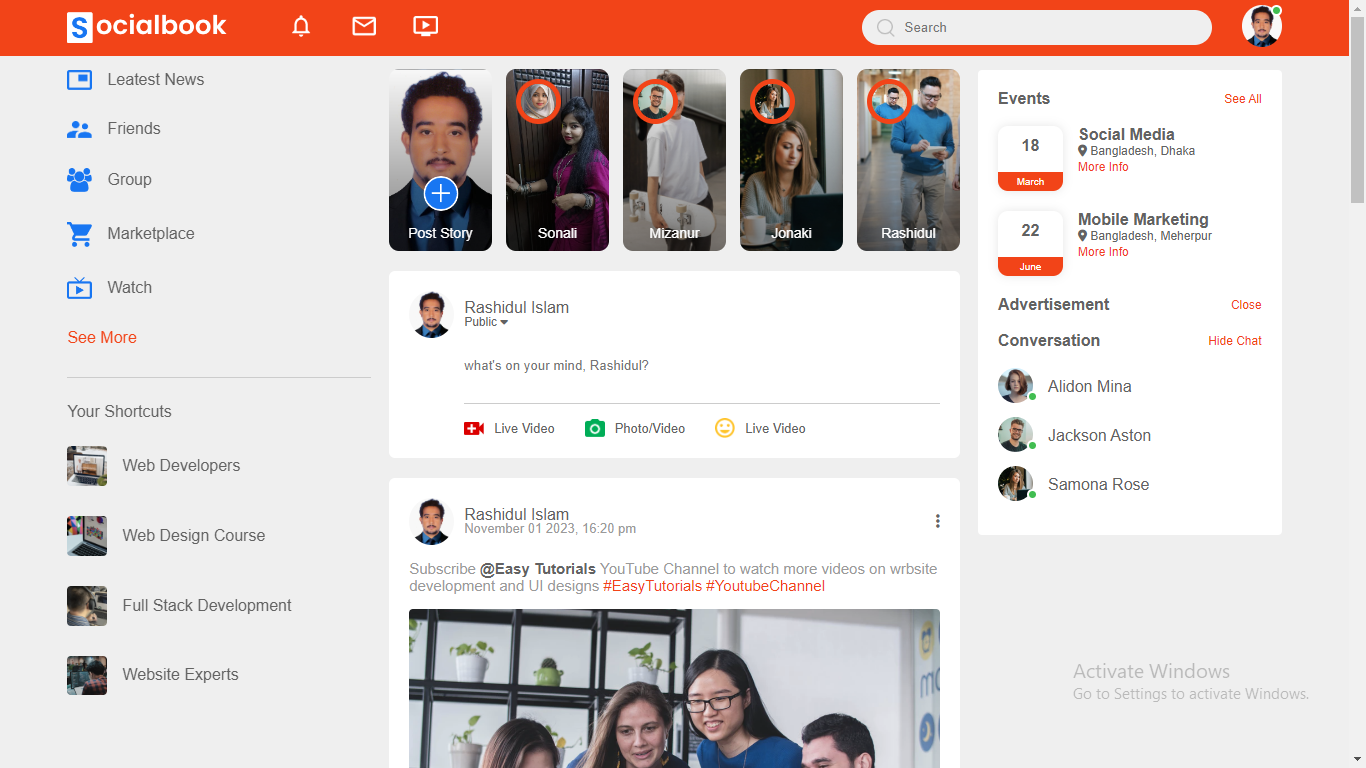
Task: Open the post options three-dot menu
Action: click(937, 521)
